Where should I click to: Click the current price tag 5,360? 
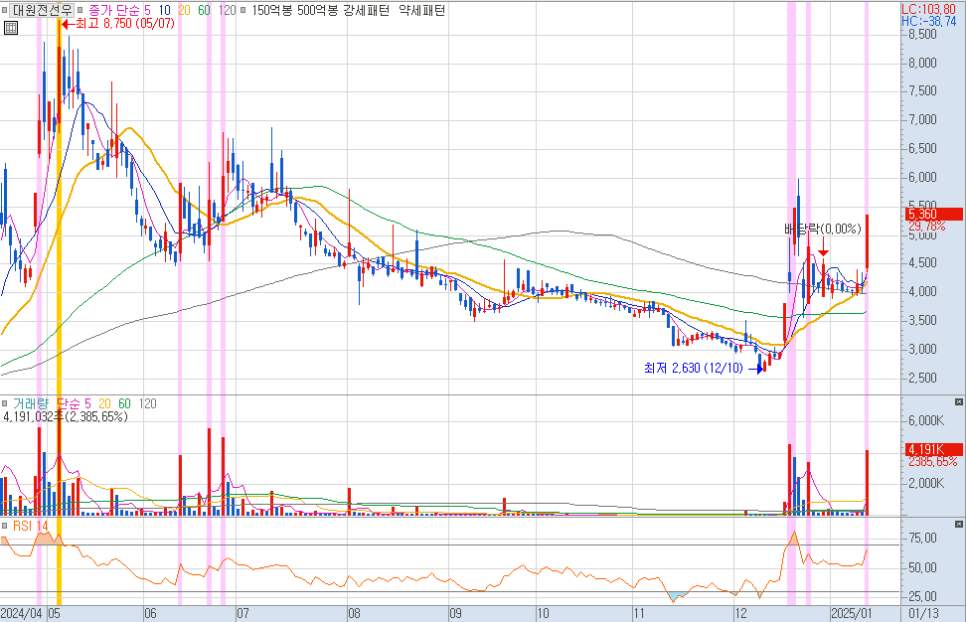(x=933, y=214)
